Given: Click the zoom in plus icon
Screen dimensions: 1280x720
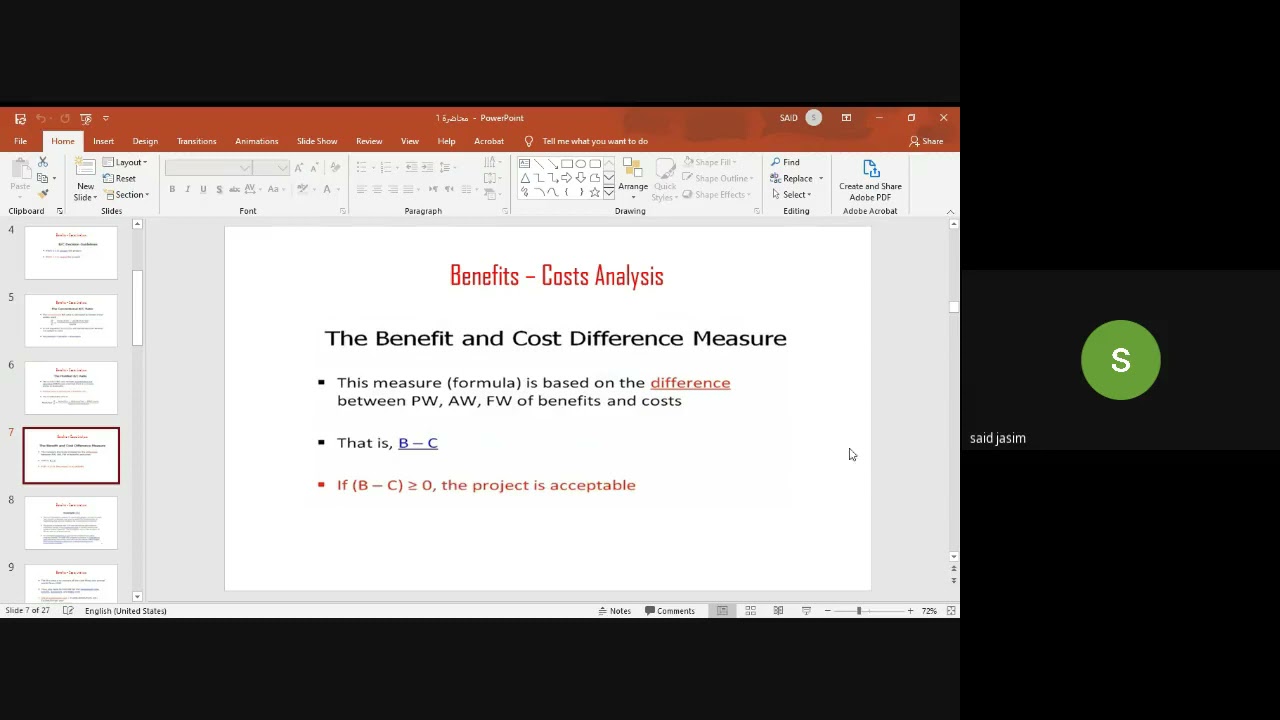Looking at the screenshot, I should point(910,611).
